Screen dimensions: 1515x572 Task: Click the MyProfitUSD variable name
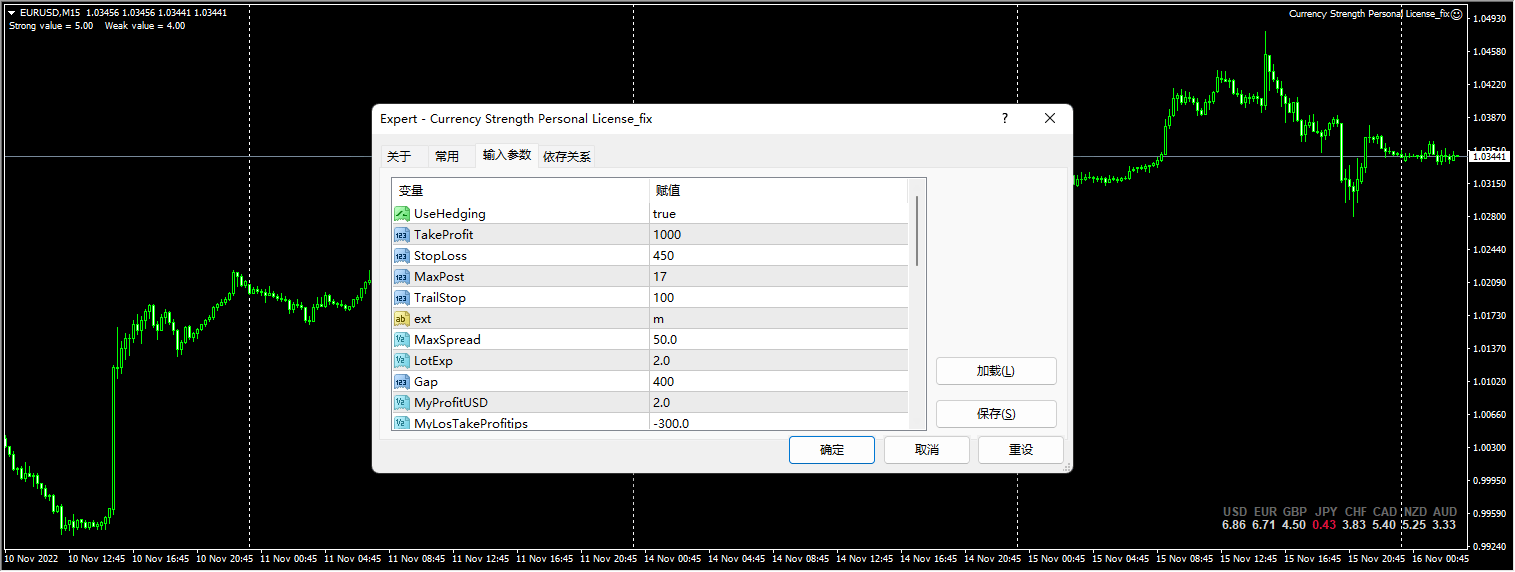tap(451, 403)
